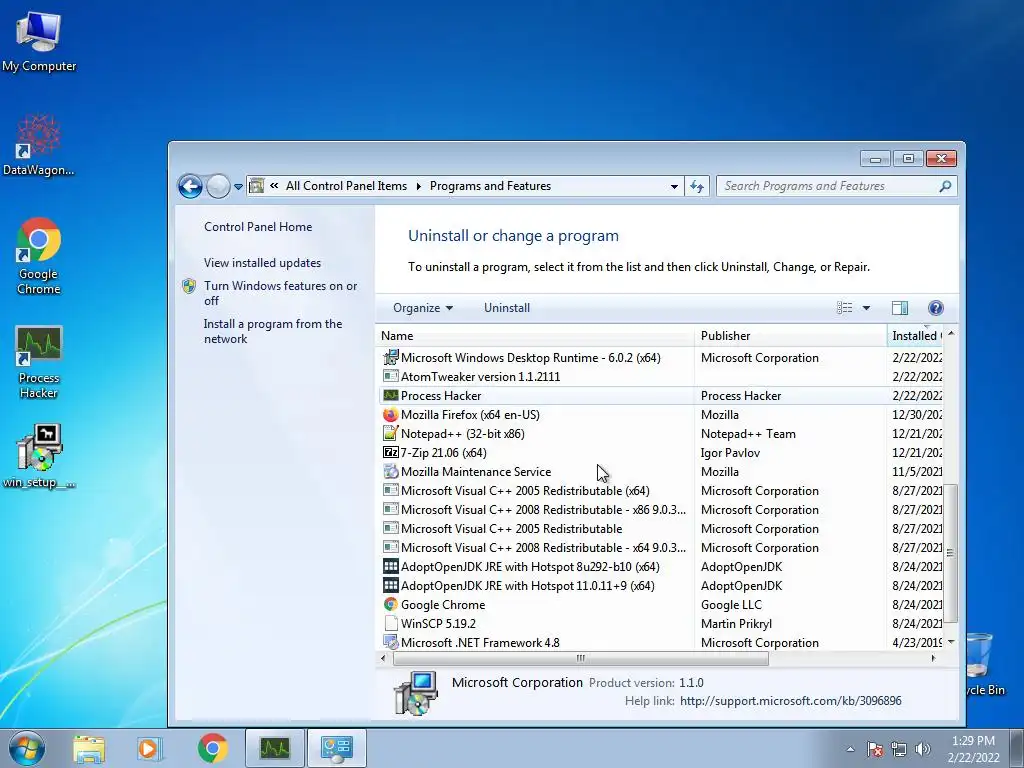The image size is (1024, 768).
Task: Show hidden tray icons arrow
Action: coord(850,749)
